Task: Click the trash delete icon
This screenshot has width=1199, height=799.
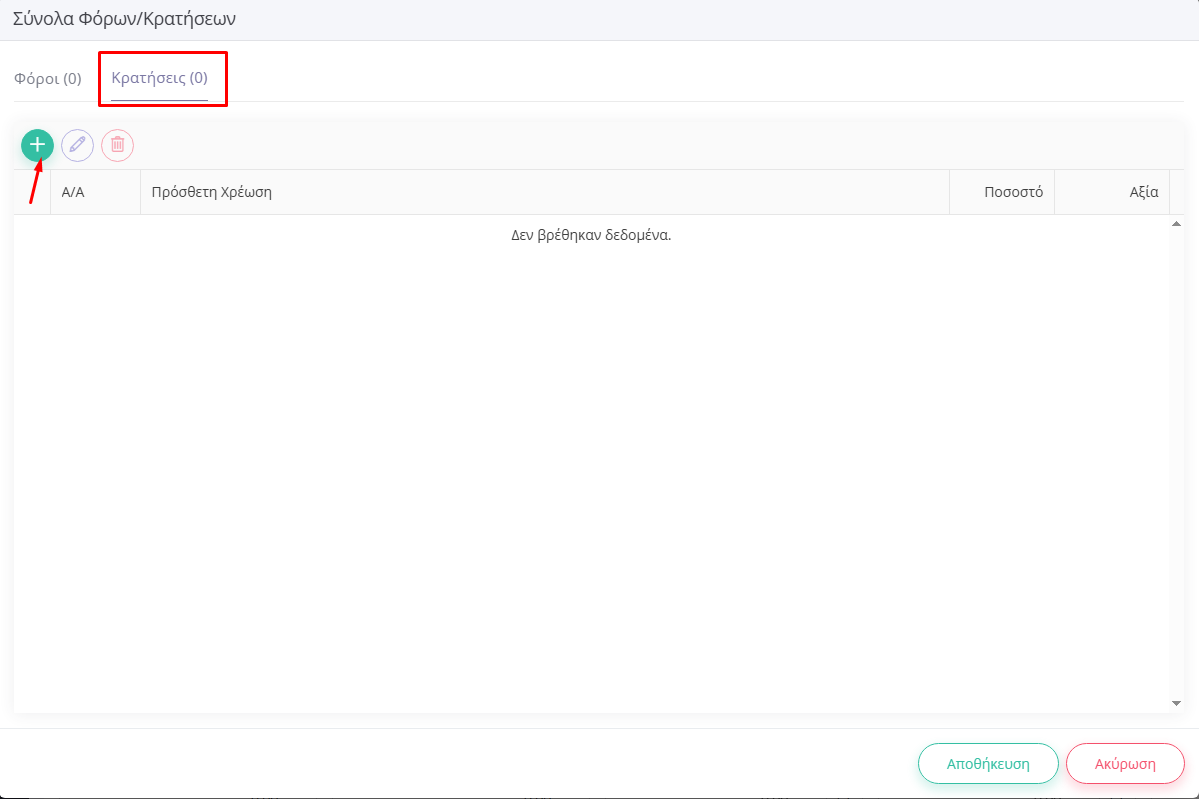Action: click(x=117, y=145)
